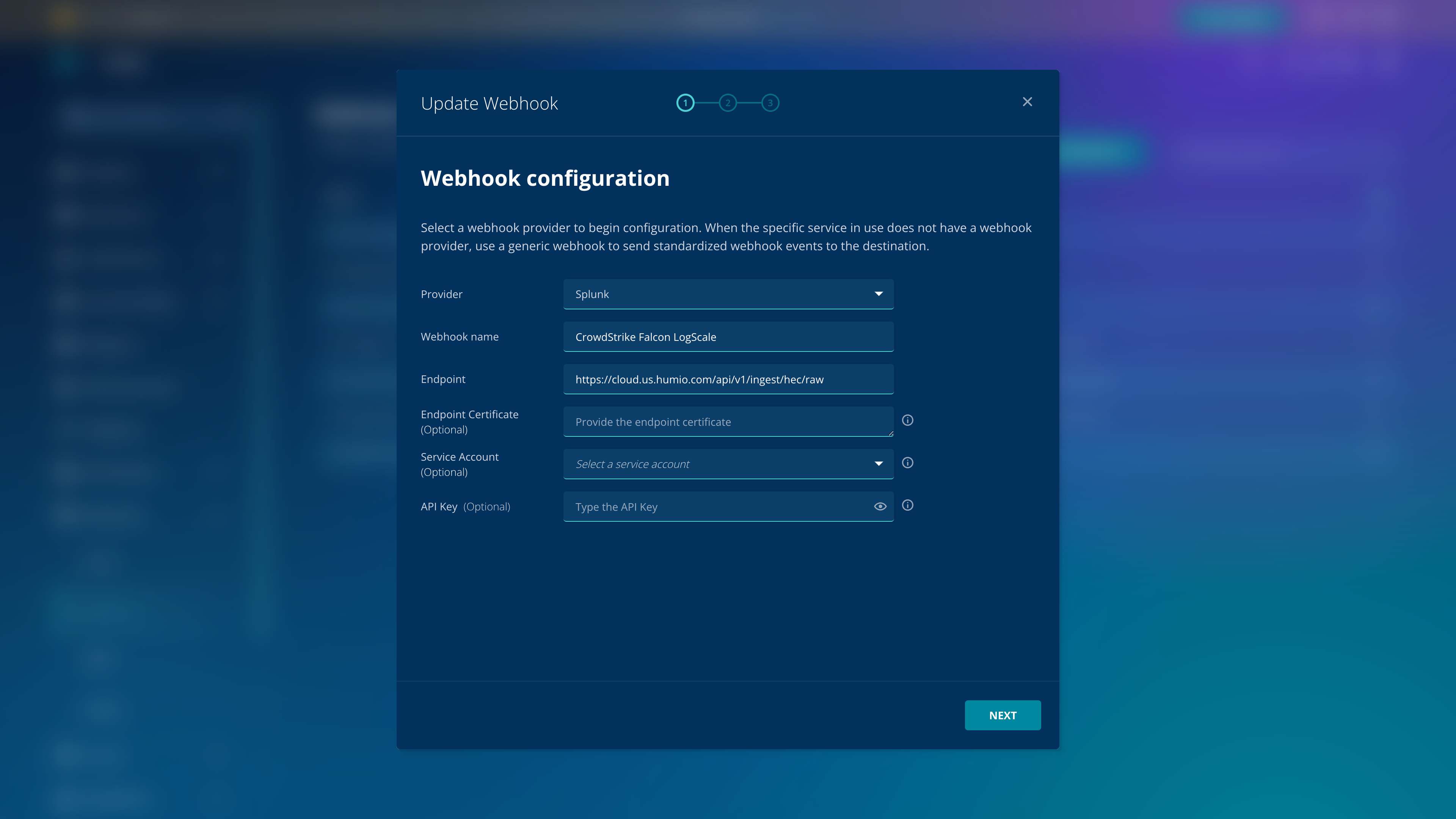Viewport: 1456px width, 819px height.
Task: Close the Update Webhook dialog
Action: (x=1027, y=102)
